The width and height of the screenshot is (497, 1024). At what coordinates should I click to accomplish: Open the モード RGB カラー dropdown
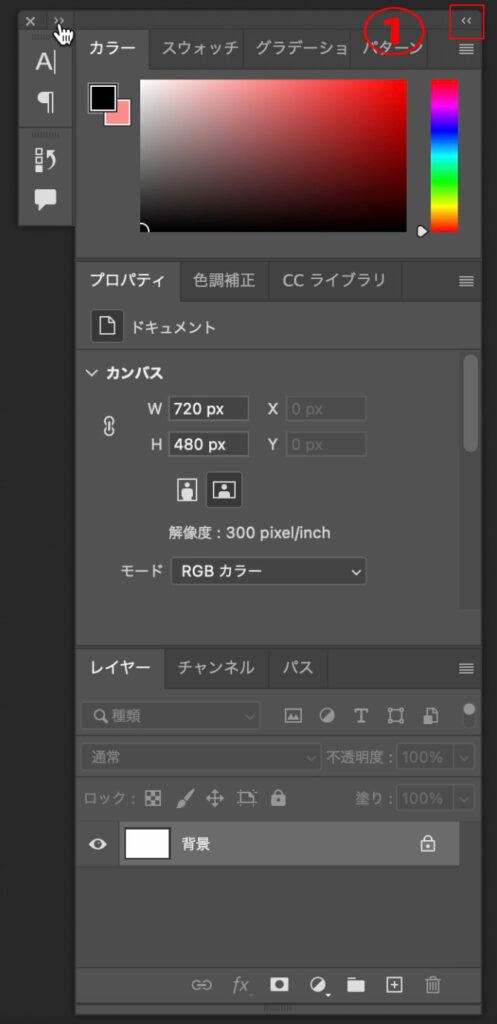(x=268, y=571)
